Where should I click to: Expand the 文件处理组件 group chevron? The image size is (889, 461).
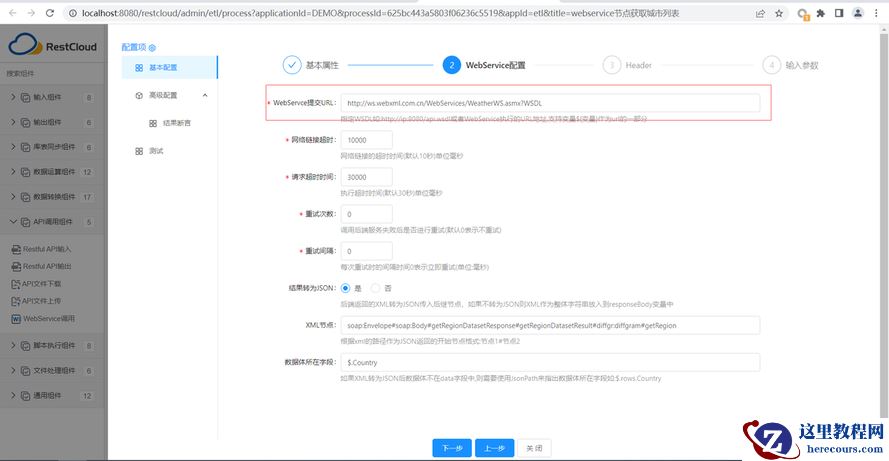tap(13, 370)
